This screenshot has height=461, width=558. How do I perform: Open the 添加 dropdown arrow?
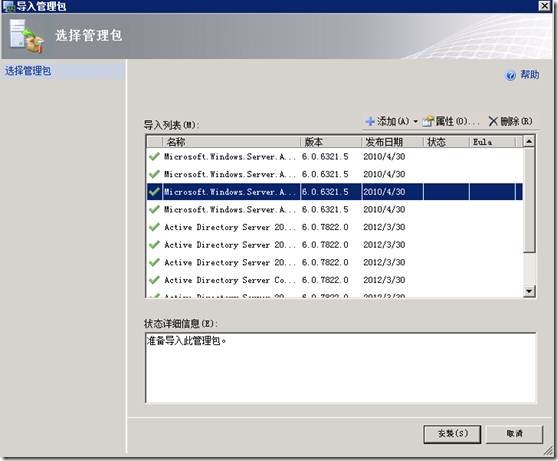pos(415,122)
